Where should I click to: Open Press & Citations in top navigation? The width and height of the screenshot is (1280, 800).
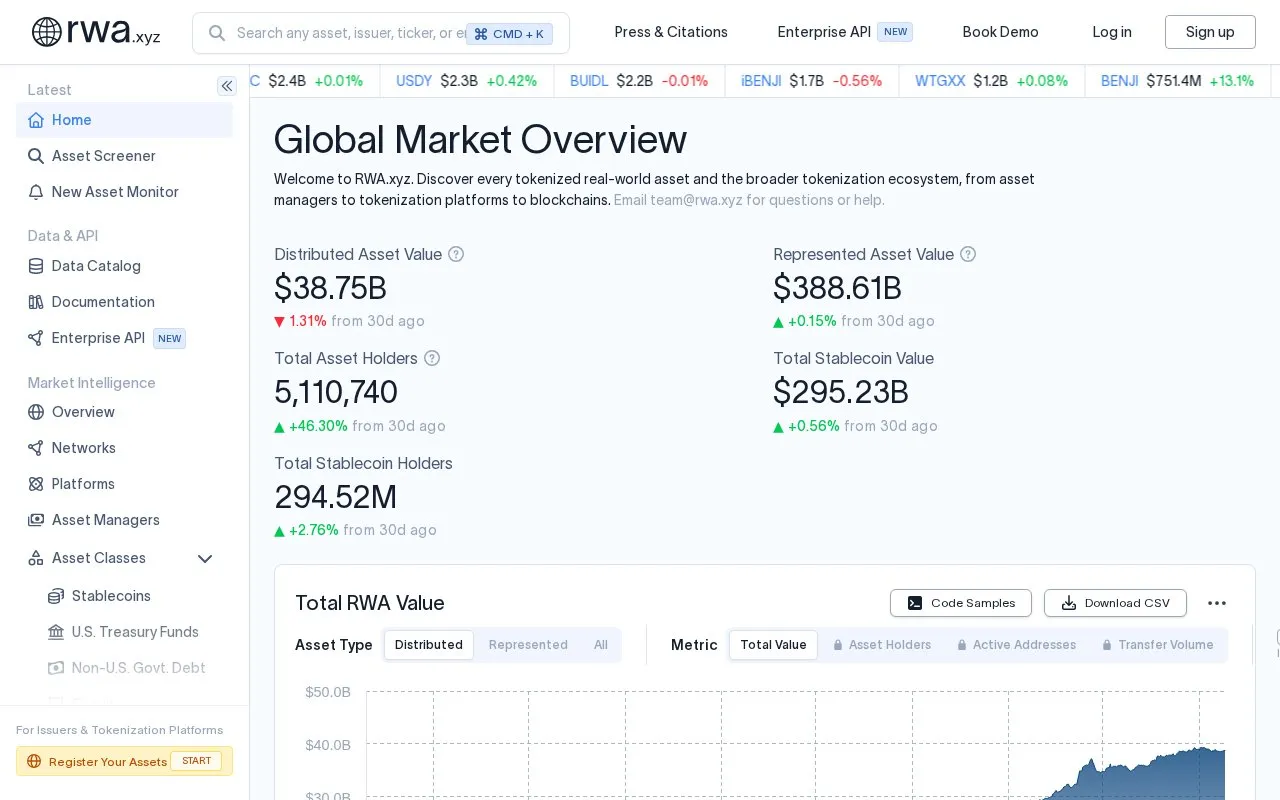point(671,32)
